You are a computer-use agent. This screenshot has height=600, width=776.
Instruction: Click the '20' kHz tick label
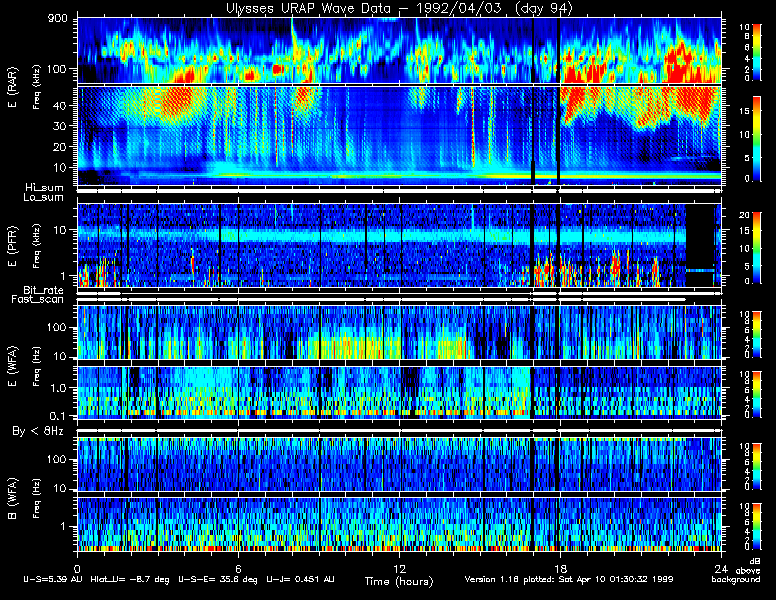(59, 147)
